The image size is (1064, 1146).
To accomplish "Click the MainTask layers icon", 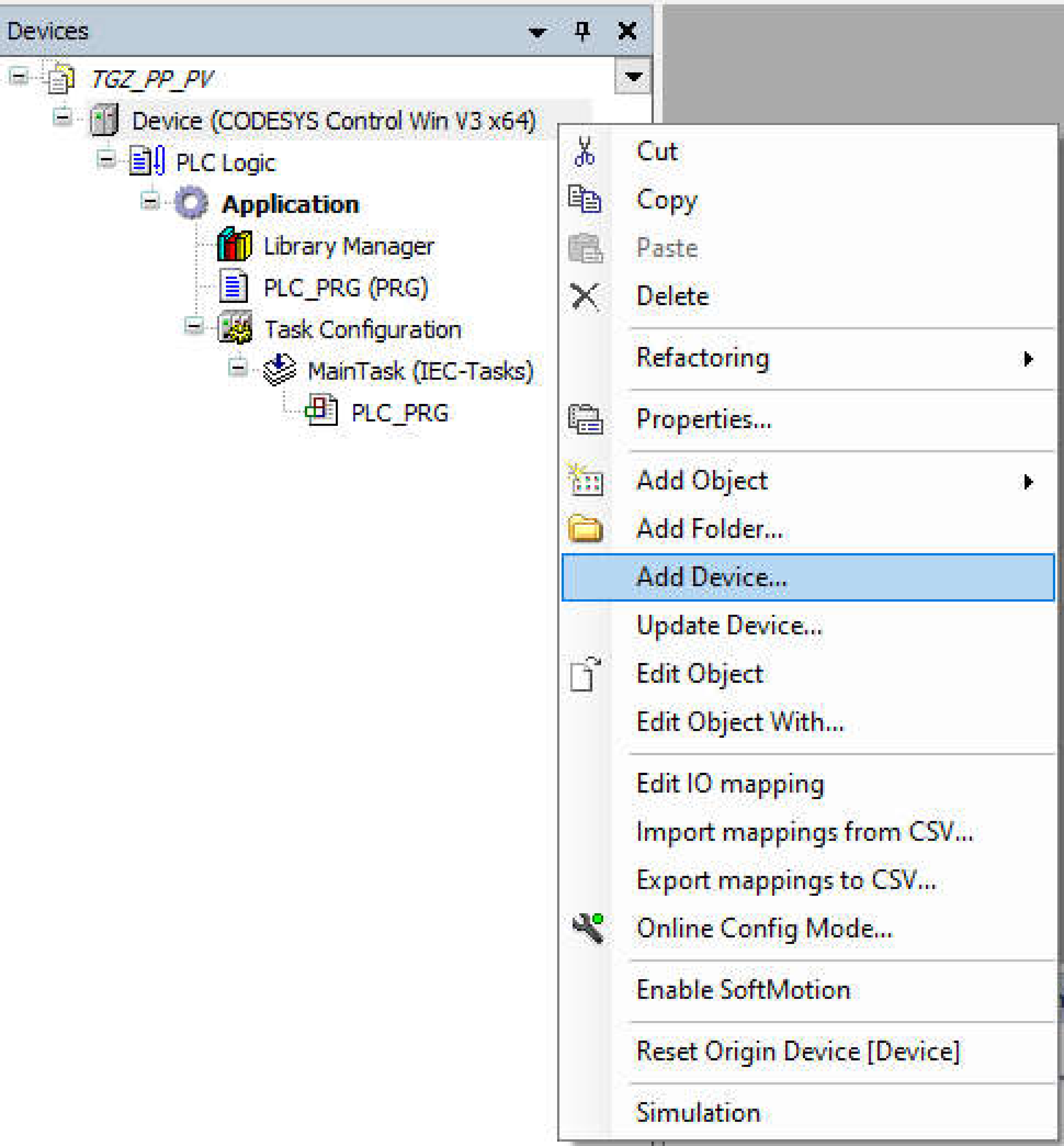I will point(279,370).
